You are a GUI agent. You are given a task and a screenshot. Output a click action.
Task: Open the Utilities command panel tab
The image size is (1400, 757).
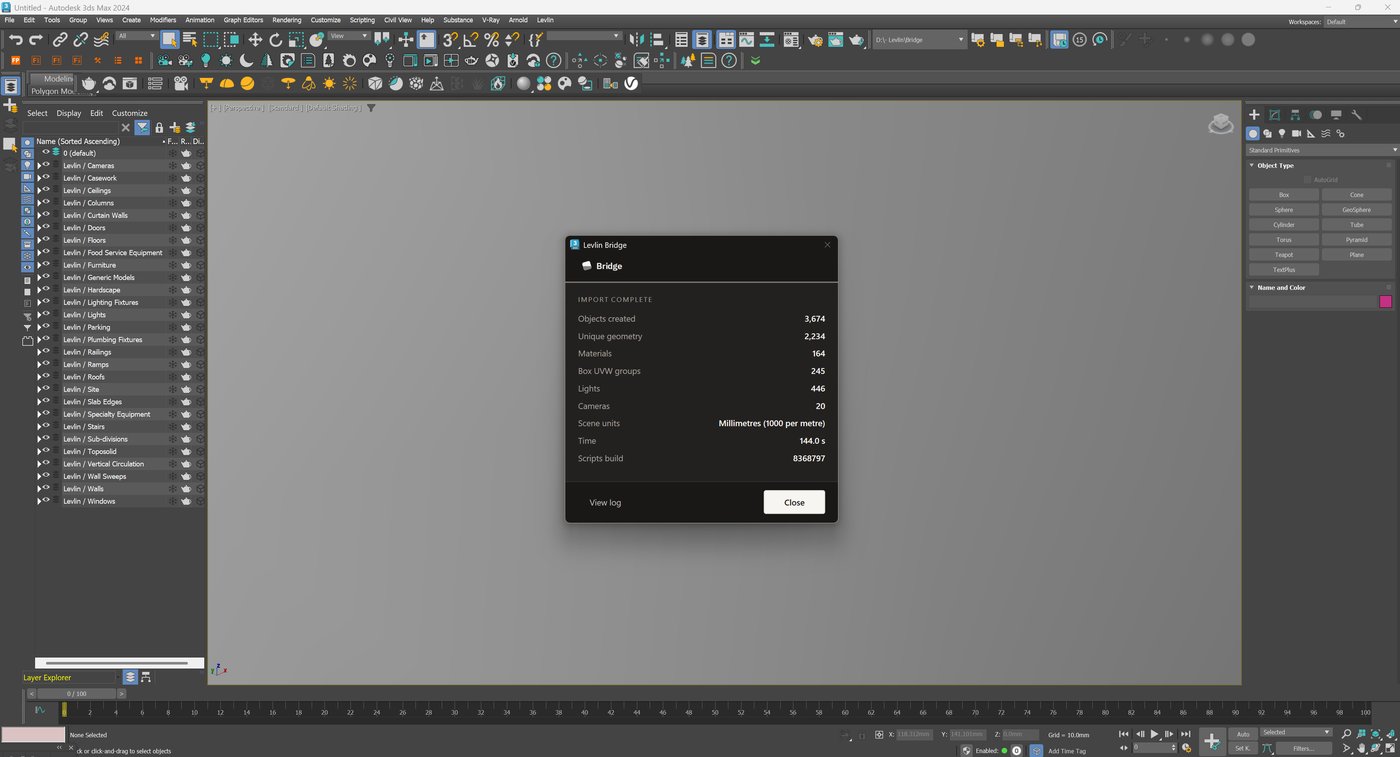point(1357,115)
